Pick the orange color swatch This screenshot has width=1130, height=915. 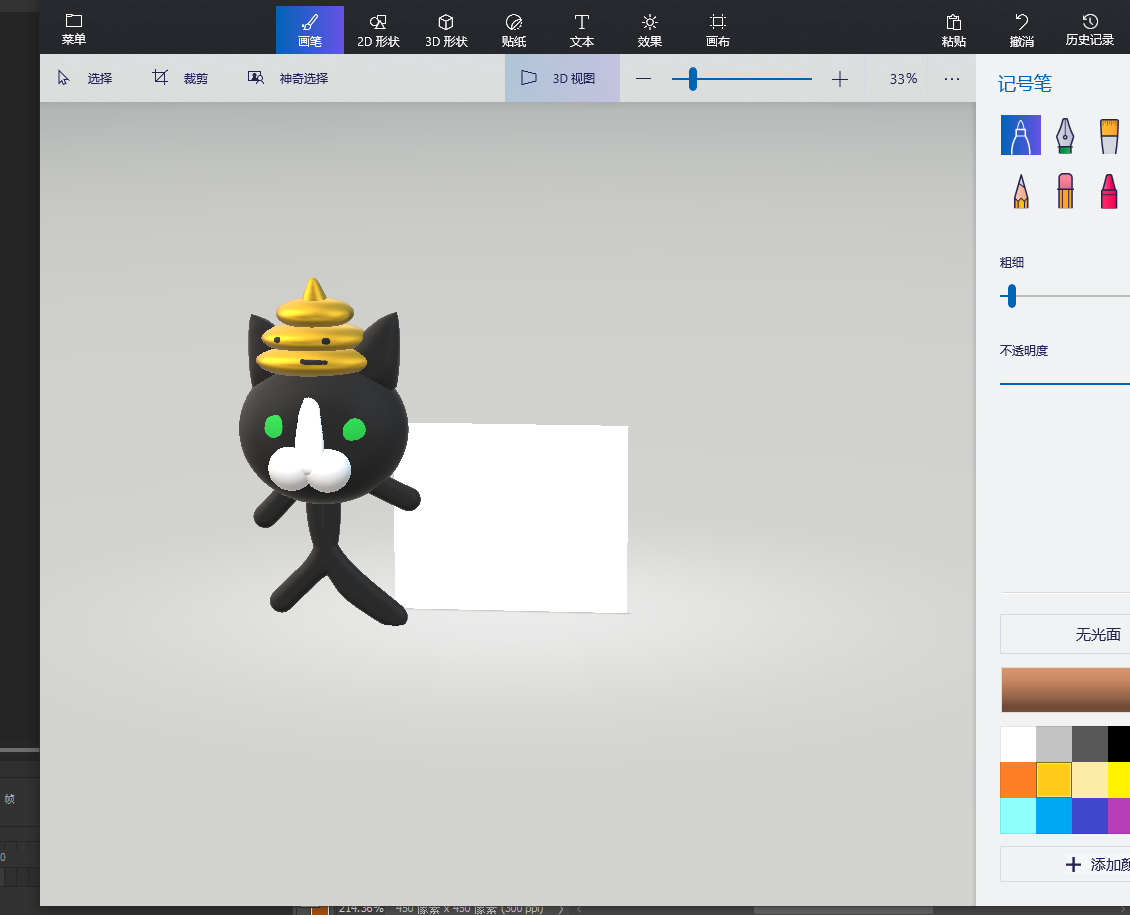[1018, 779]
